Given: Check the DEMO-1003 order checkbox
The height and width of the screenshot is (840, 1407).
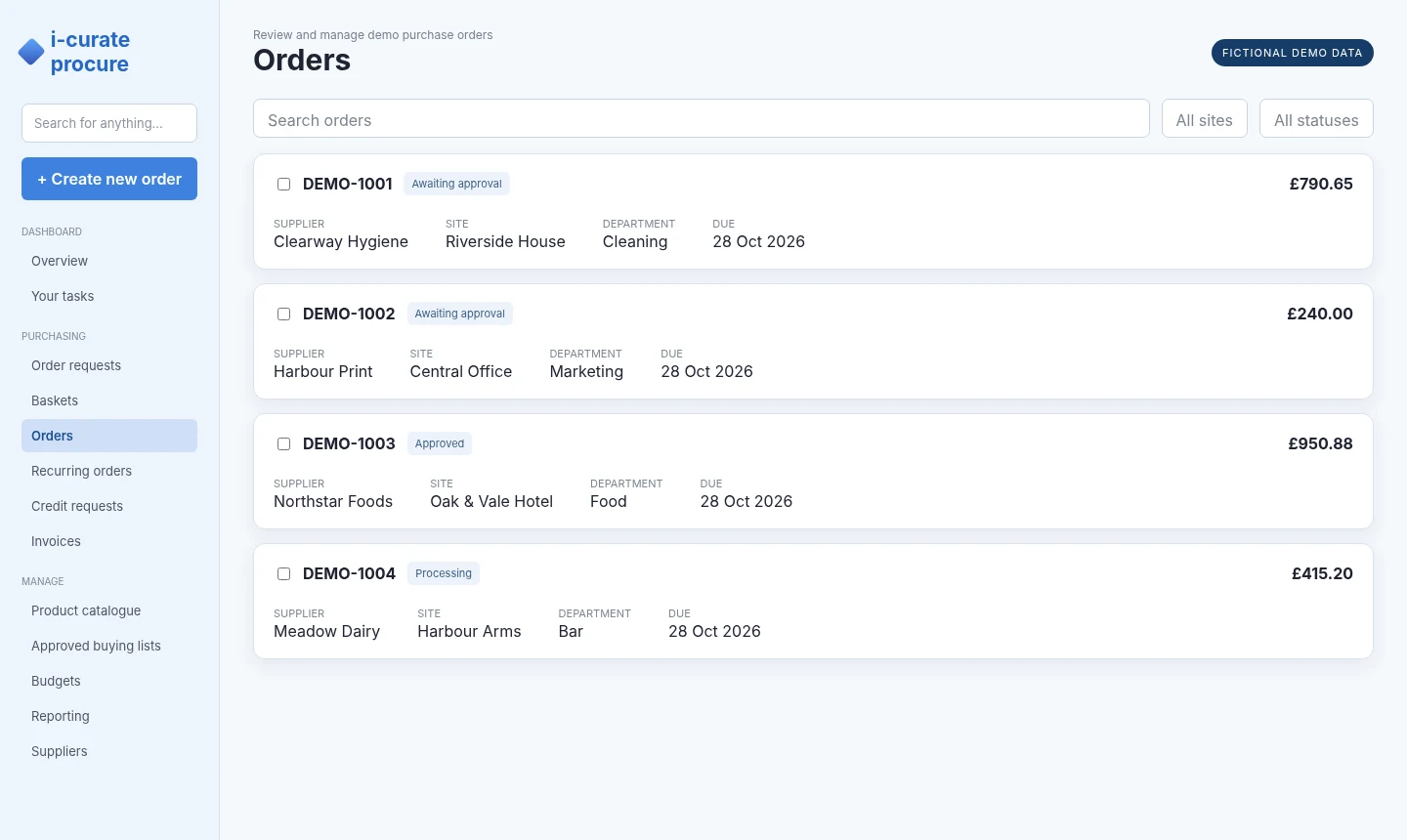Looking at the screenshot, I should point(283,443).
